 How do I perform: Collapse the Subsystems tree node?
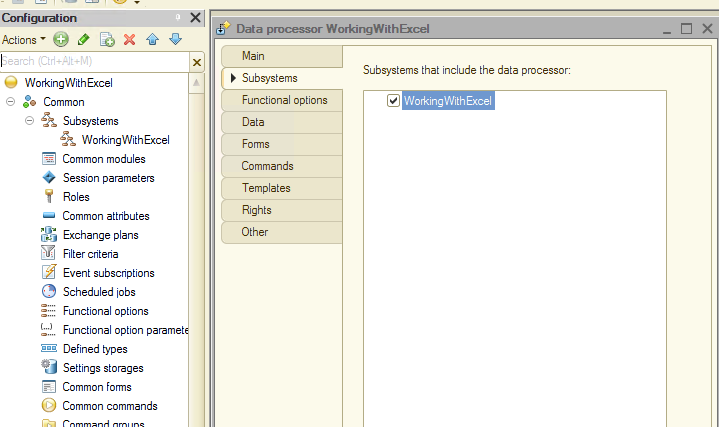point(29,121)
